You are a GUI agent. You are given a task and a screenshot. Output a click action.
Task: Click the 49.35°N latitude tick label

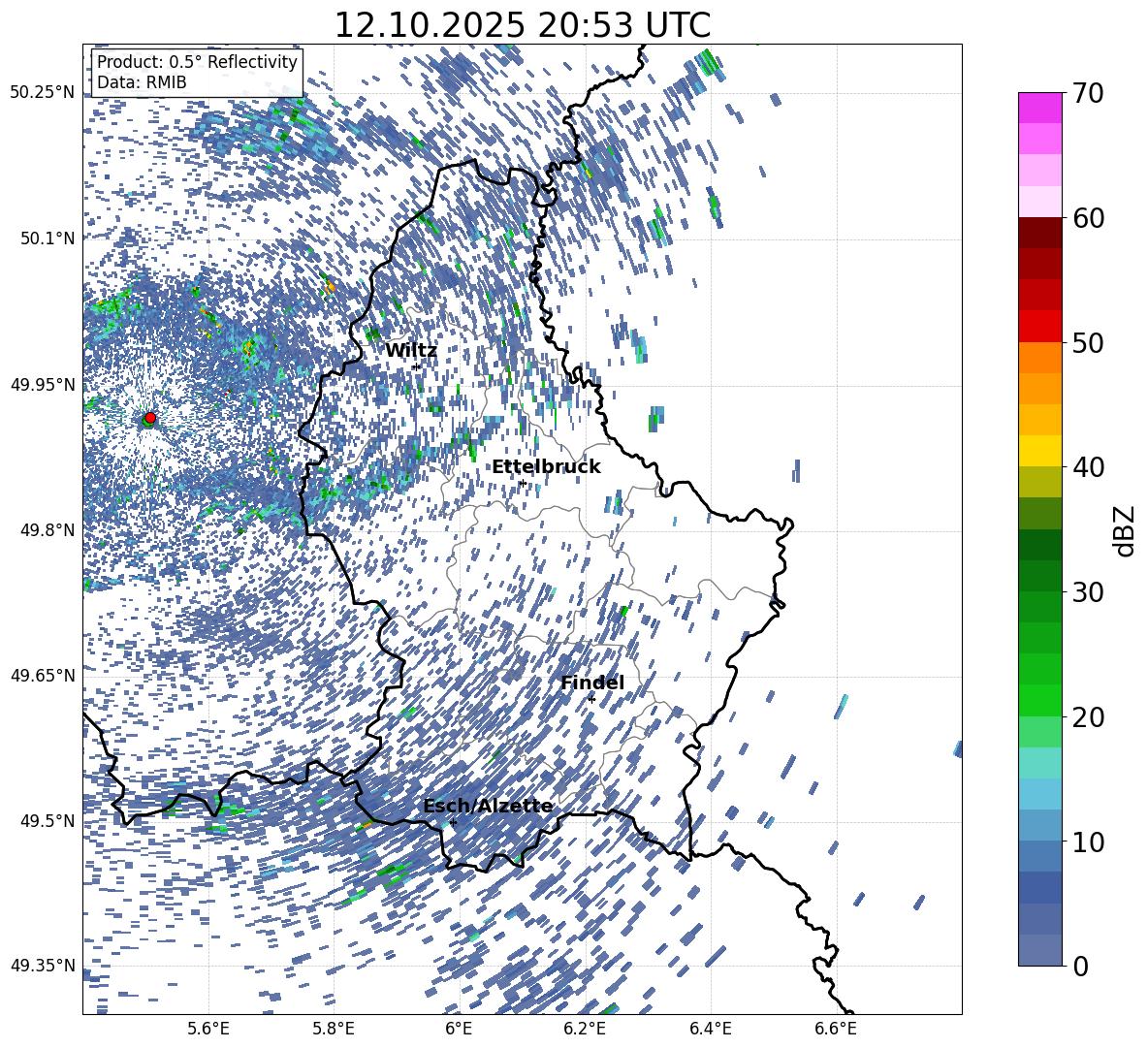pos(43,966)
